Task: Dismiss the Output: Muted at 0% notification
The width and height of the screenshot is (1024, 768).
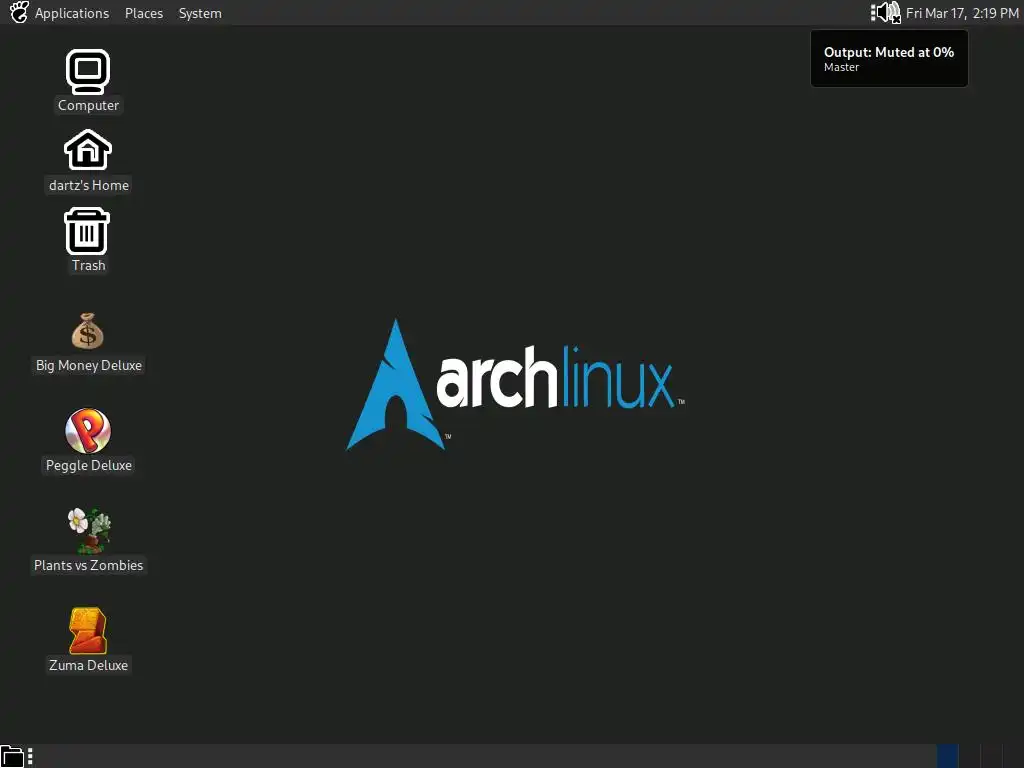Action: click(x=889, y=58)
